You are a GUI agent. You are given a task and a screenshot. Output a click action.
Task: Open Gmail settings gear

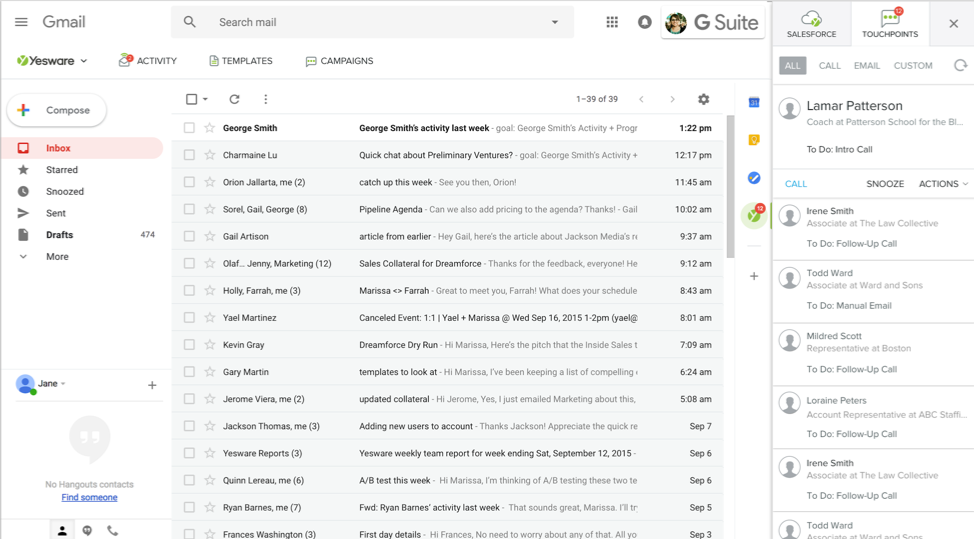(x=703, y=99)
